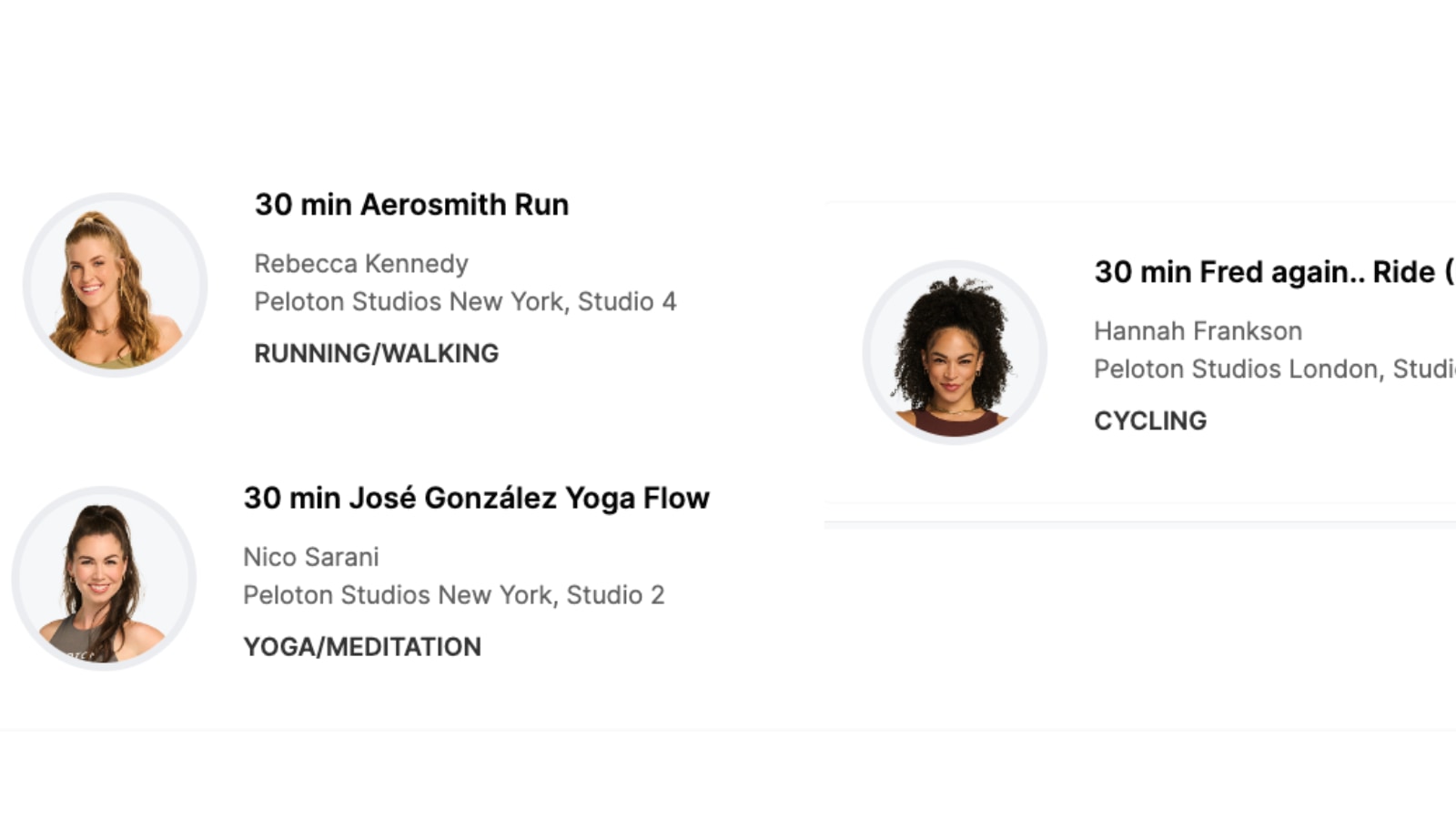
Task: Choose the CYCLING category label
Action: pyautogui.click(x=1150, y=420)
